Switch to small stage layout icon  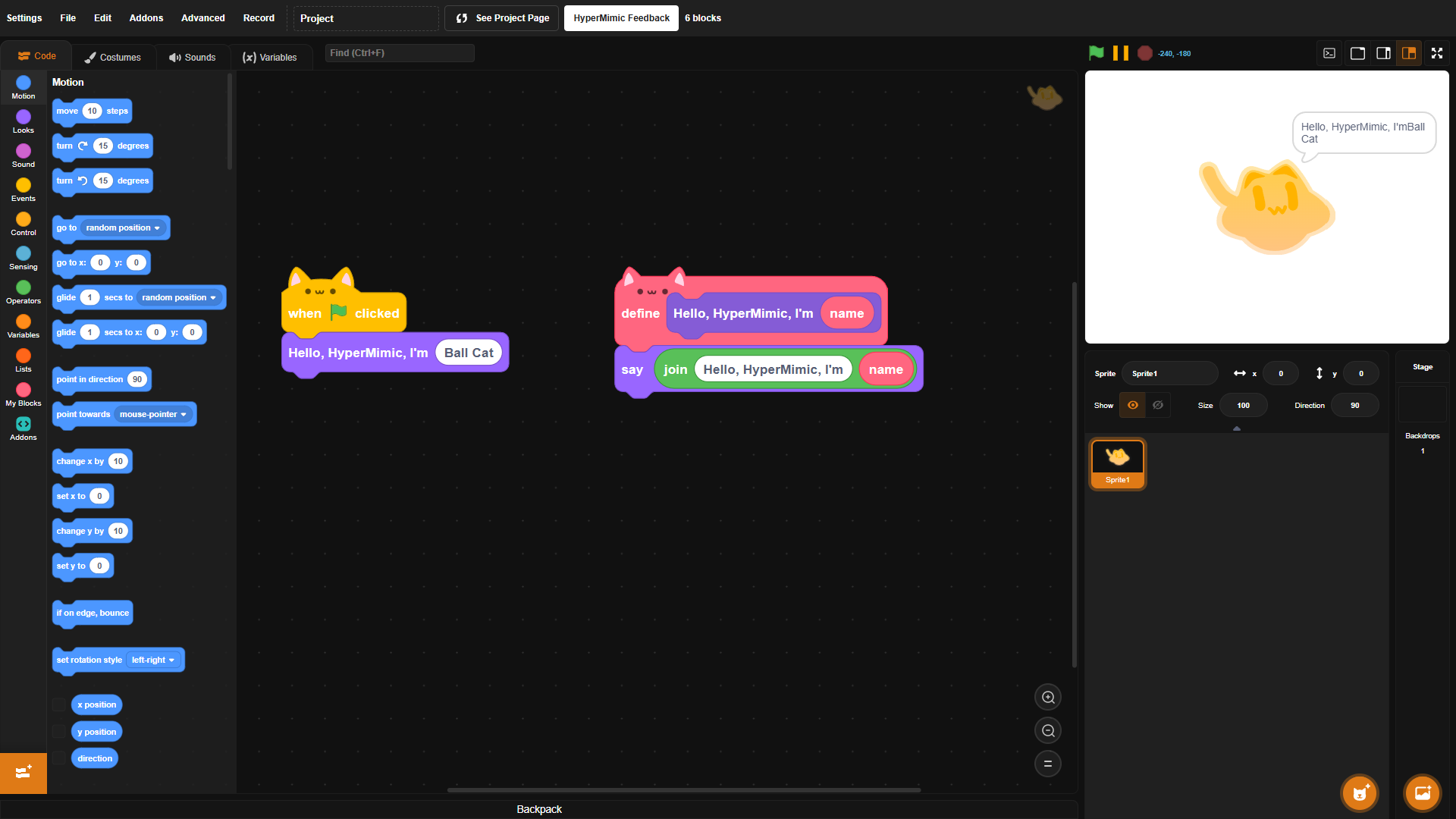pyautogui.click(x=1357, y=53)
